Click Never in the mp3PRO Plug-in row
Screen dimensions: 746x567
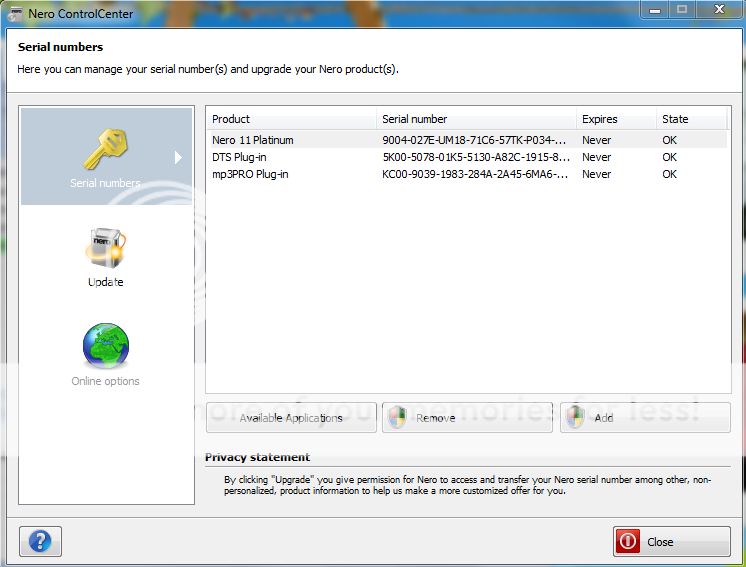(597, 175)
